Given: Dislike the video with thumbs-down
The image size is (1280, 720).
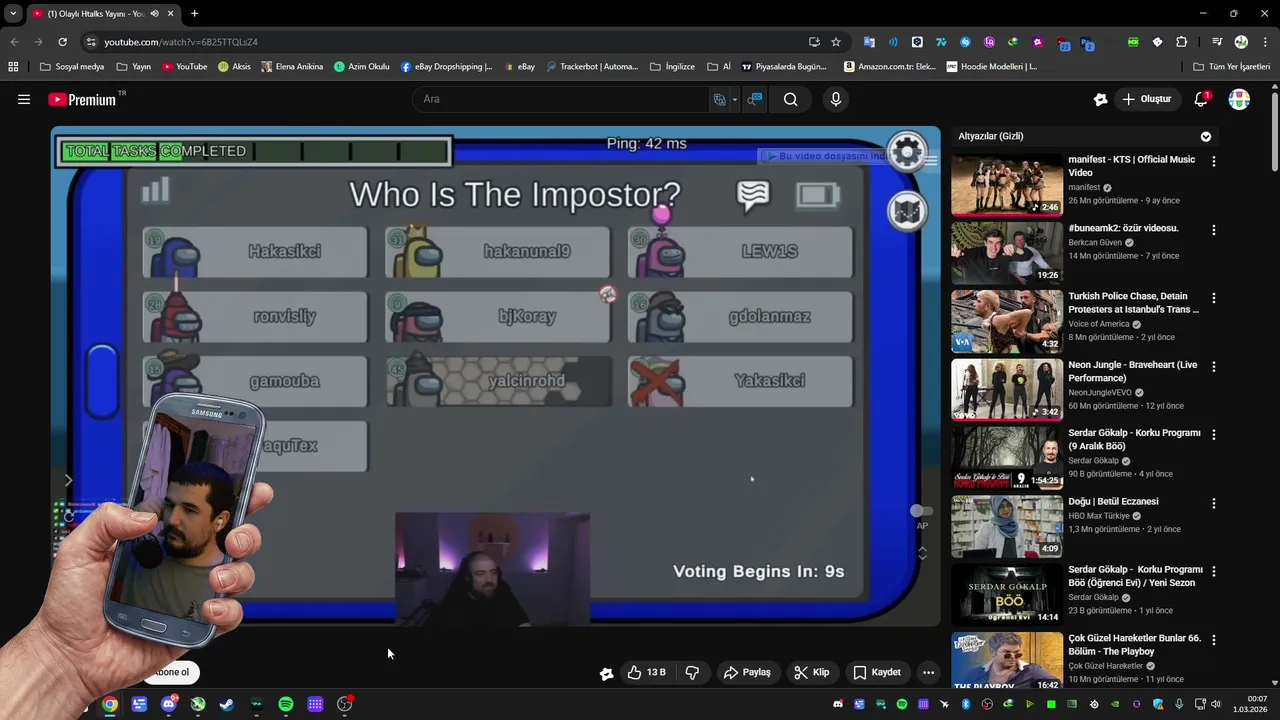Looking at the screenshot, I should tap(692, 672).
